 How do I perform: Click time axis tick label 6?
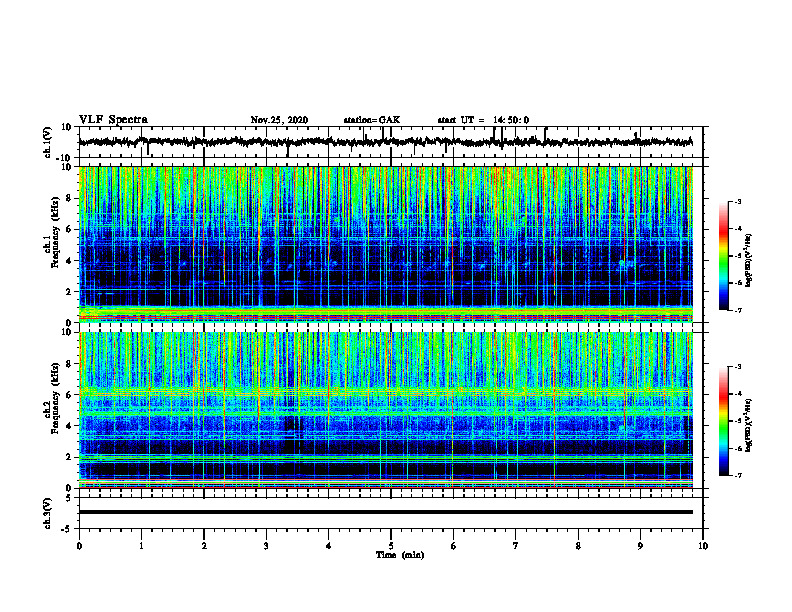453,546
